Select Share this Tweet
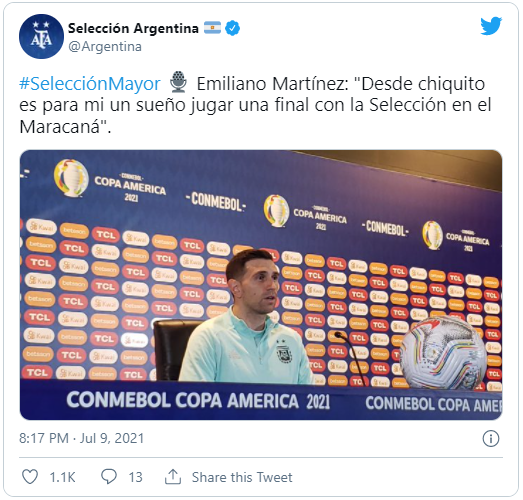 tap(242, 477)
